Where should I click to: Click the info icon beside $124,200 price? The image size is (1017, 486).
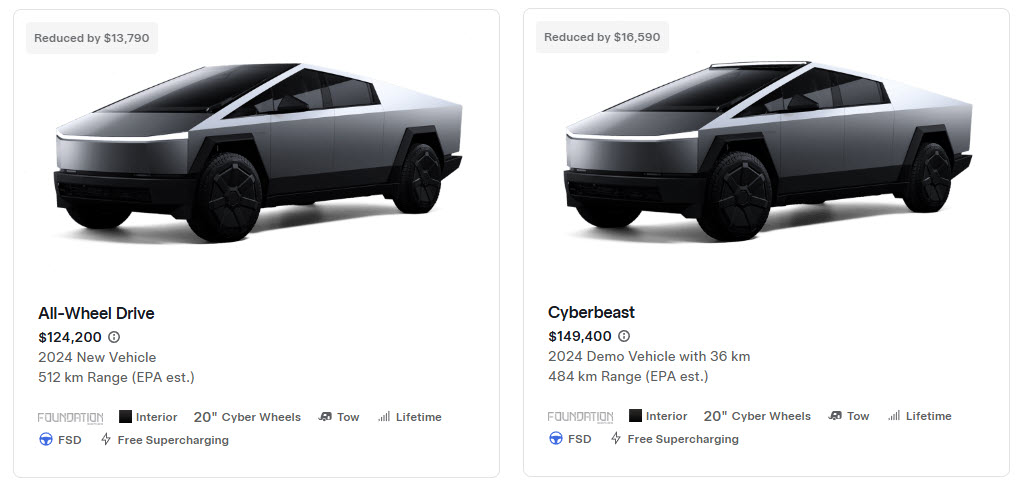[114, 337]
